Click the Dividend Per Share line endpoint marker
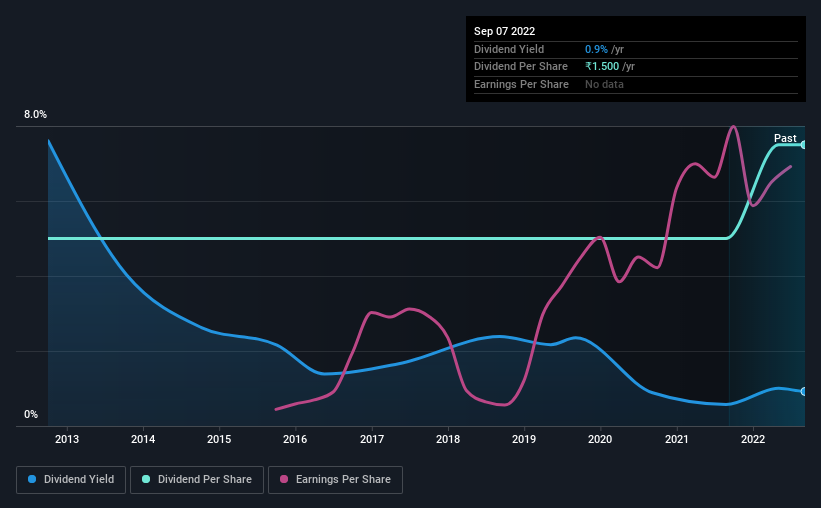Image resolution: width=821 pixels, height=508 pixels. click(803, 145)
